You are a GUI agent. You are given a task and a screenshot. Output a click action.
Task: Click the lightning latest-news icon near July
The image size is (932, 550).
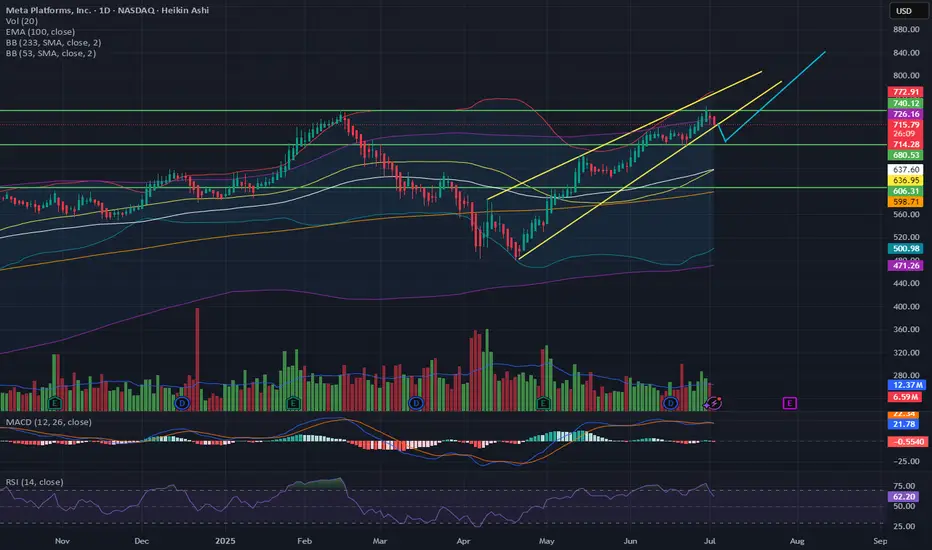click(x=714, y=403)
